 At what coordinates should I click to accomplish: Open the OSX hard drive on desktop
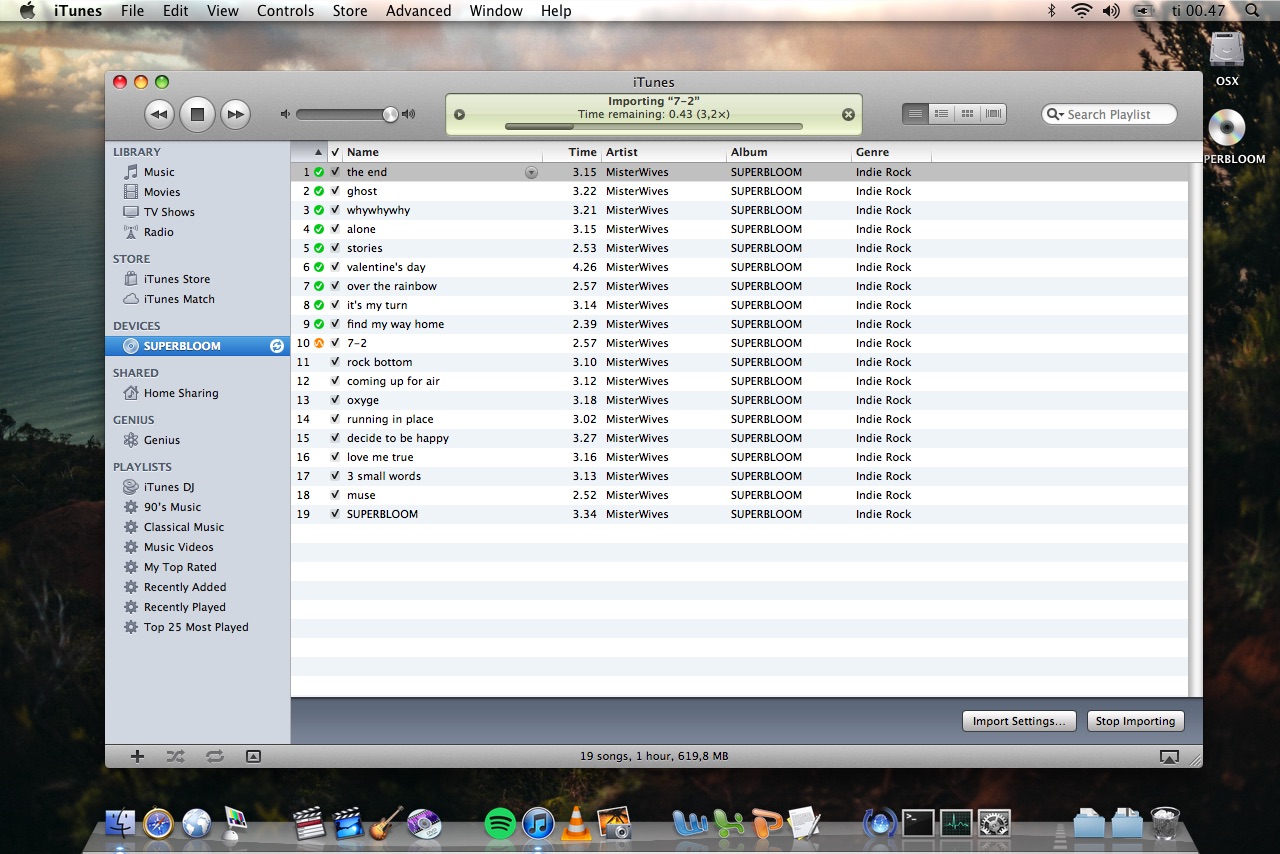(x=1227, y=50)
